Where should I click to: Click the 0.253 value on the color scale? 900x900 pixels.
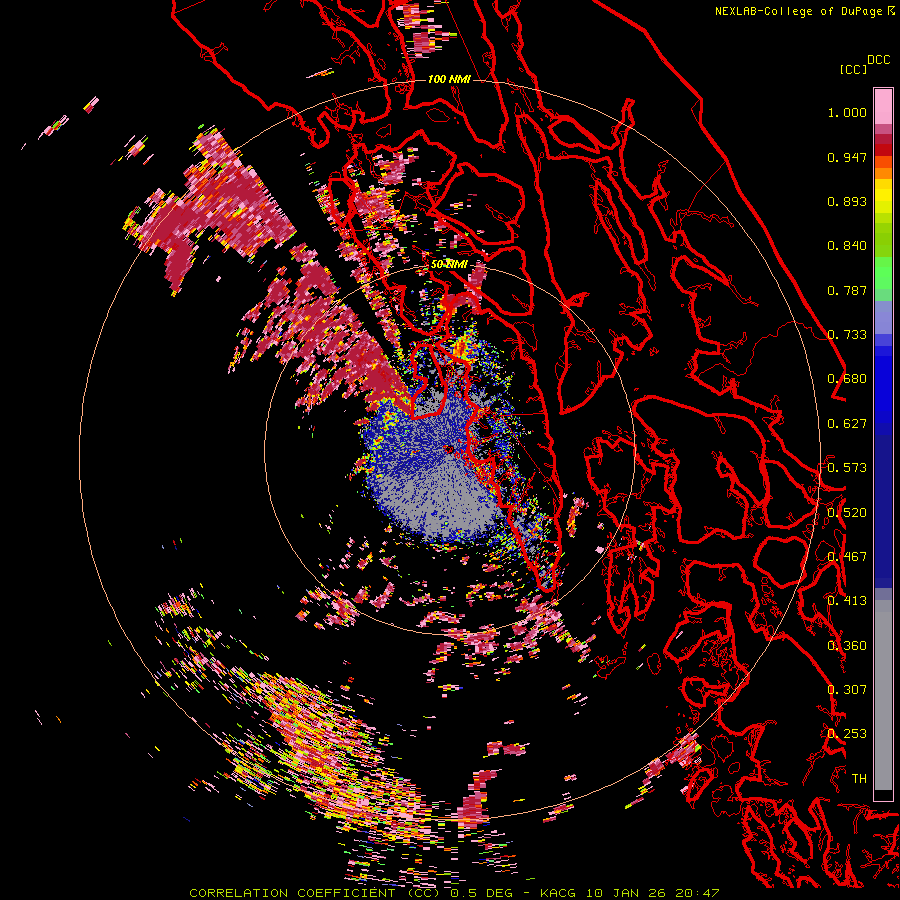pyautogui.click(x=847, y=734)
